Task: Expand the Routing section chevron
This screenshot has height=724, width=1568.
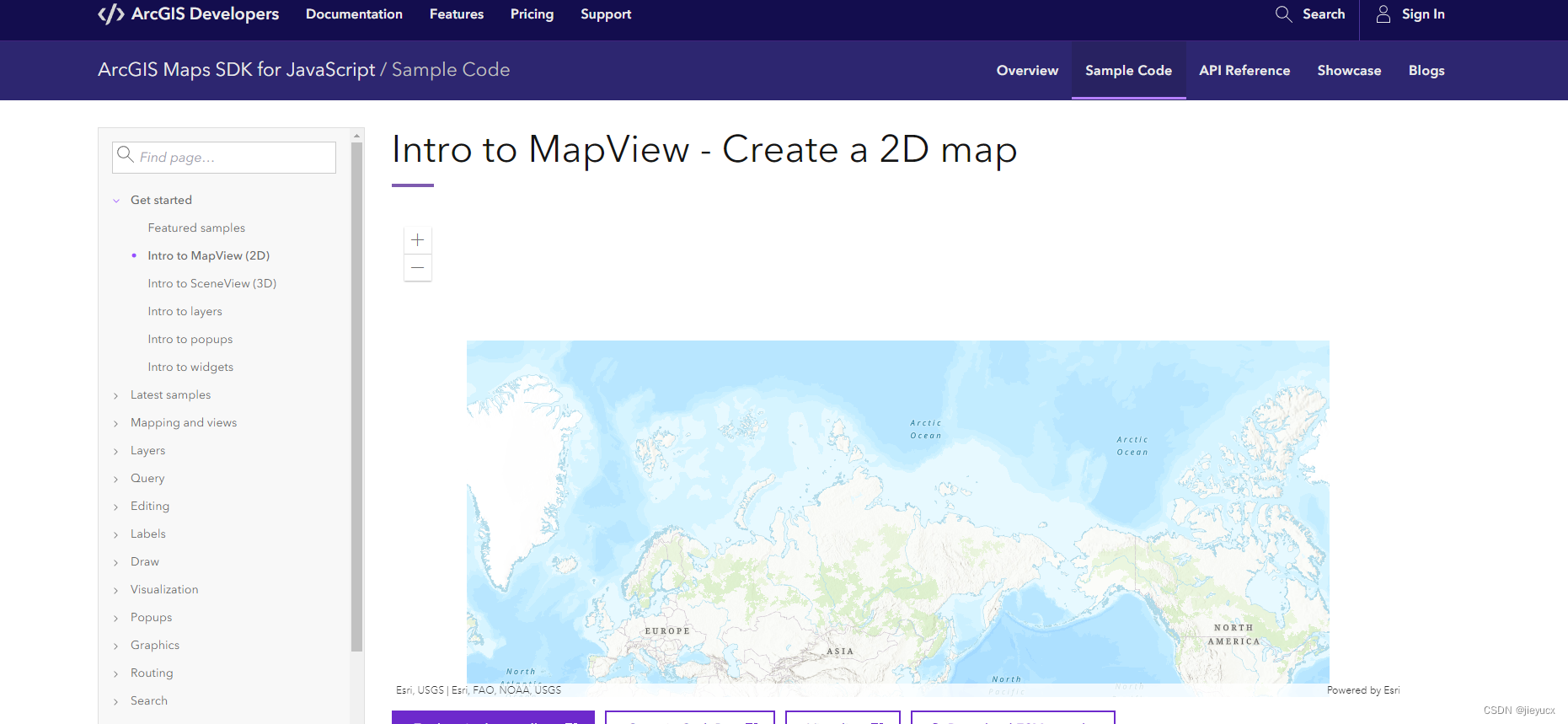Action: point(116,673)
